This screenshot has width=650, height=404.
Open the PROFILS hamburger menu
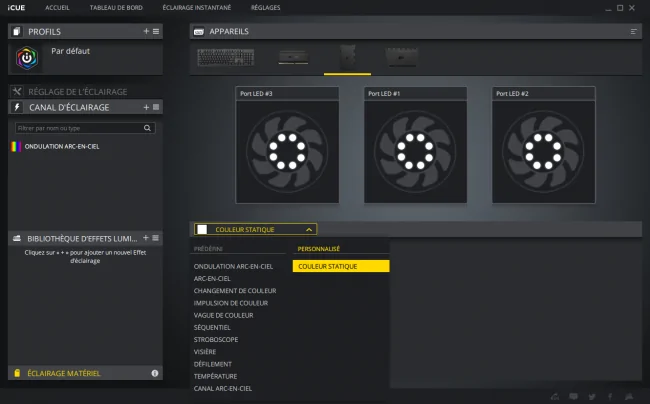[x=156, y=31]
